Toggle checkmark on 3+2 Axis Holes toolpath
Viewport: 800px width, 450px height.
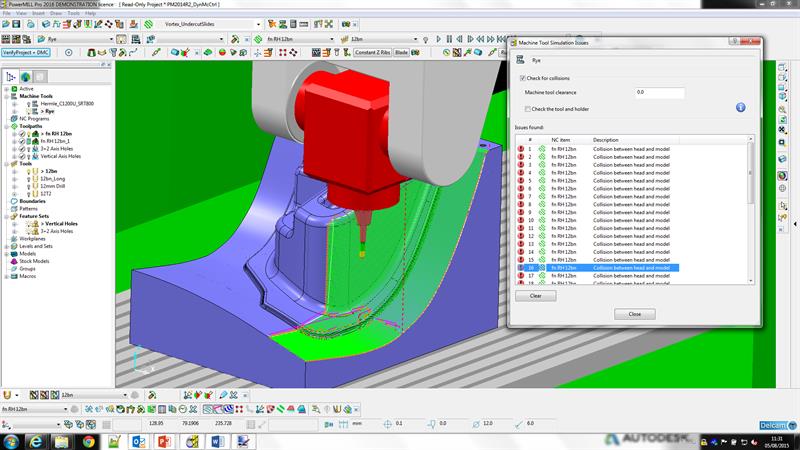[22, 148]
